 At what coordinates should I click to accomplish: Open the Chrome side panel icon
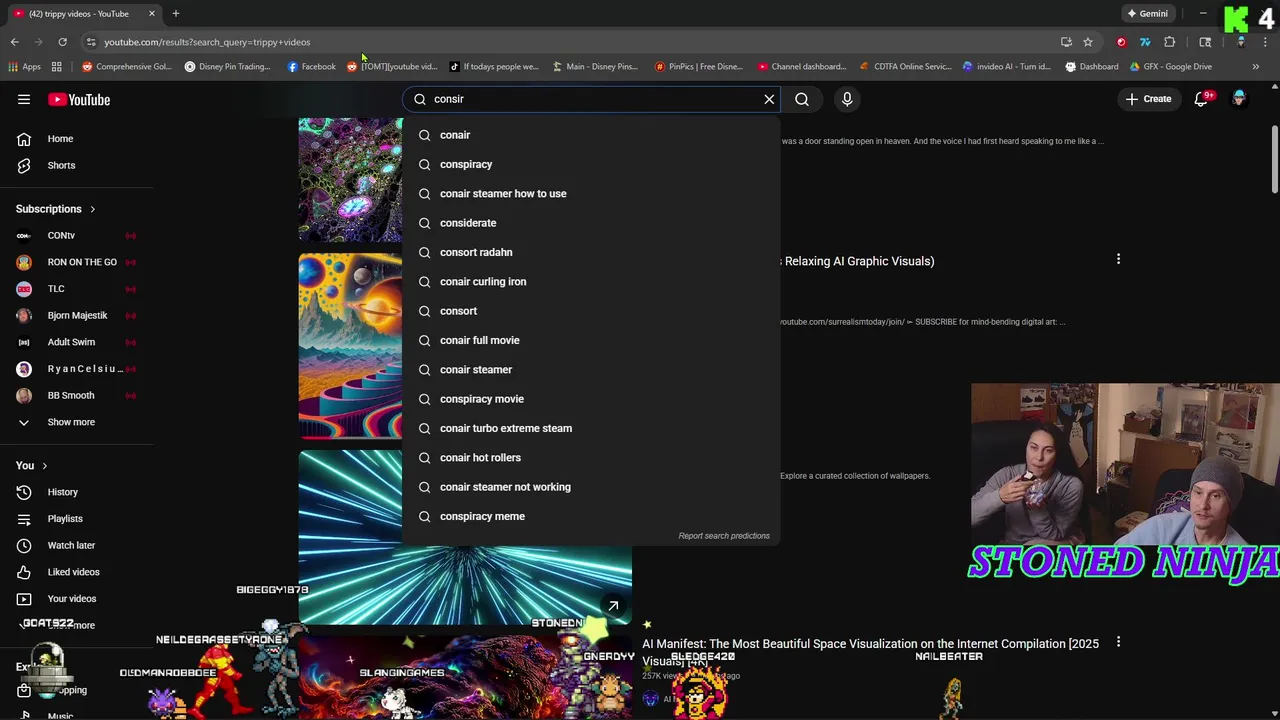pyautogui.click(x=1205, y=42)
